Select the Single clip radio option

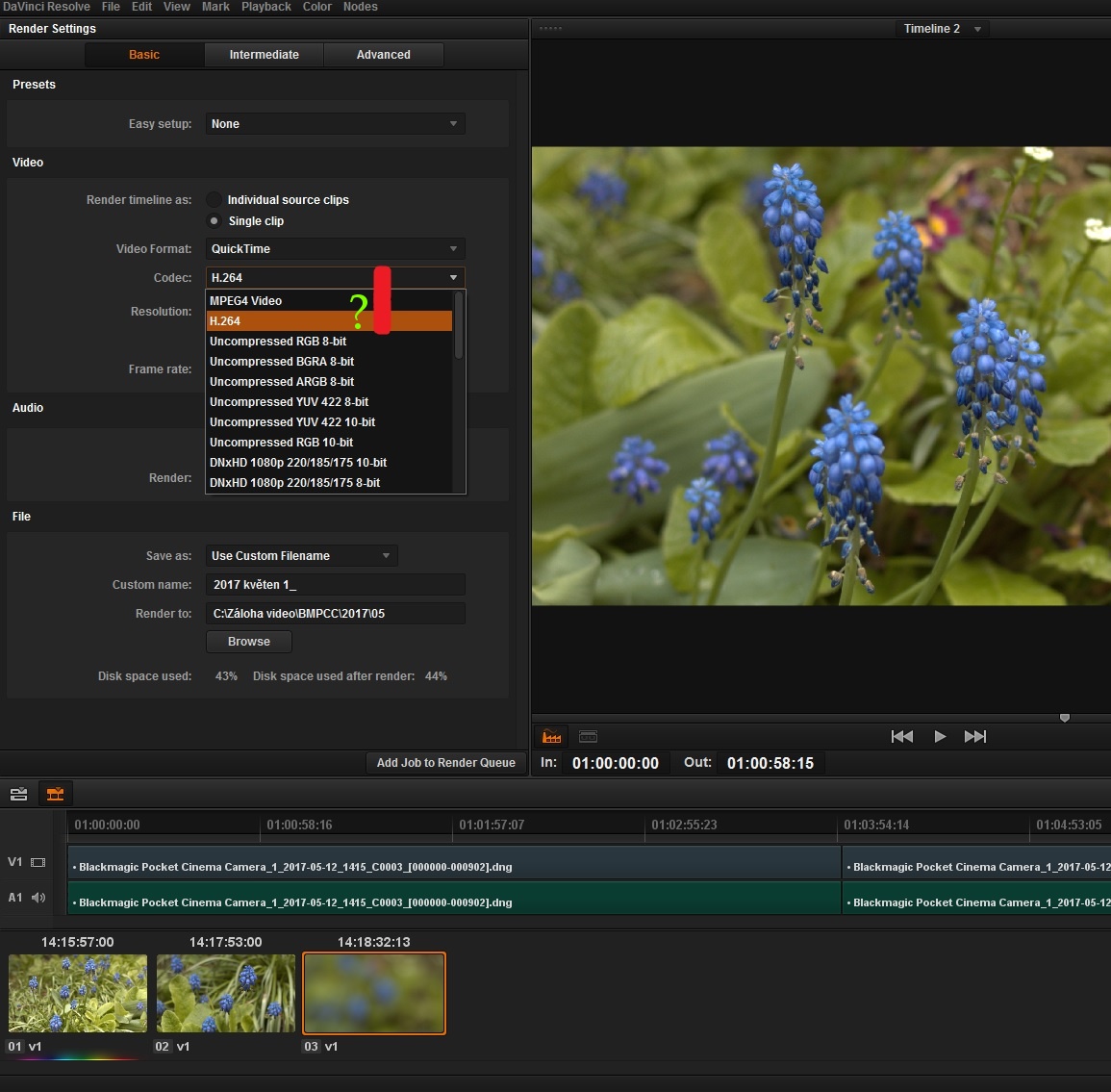pos(215,221)
